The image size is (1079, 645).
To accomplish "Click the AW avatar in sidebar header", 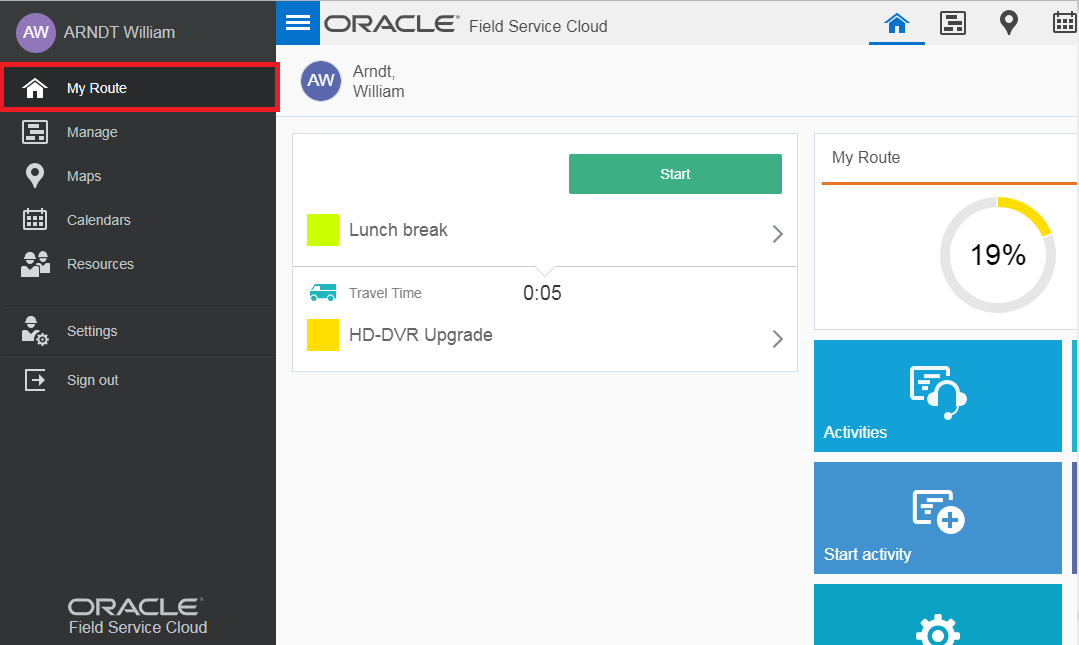I will pos(36,32).
